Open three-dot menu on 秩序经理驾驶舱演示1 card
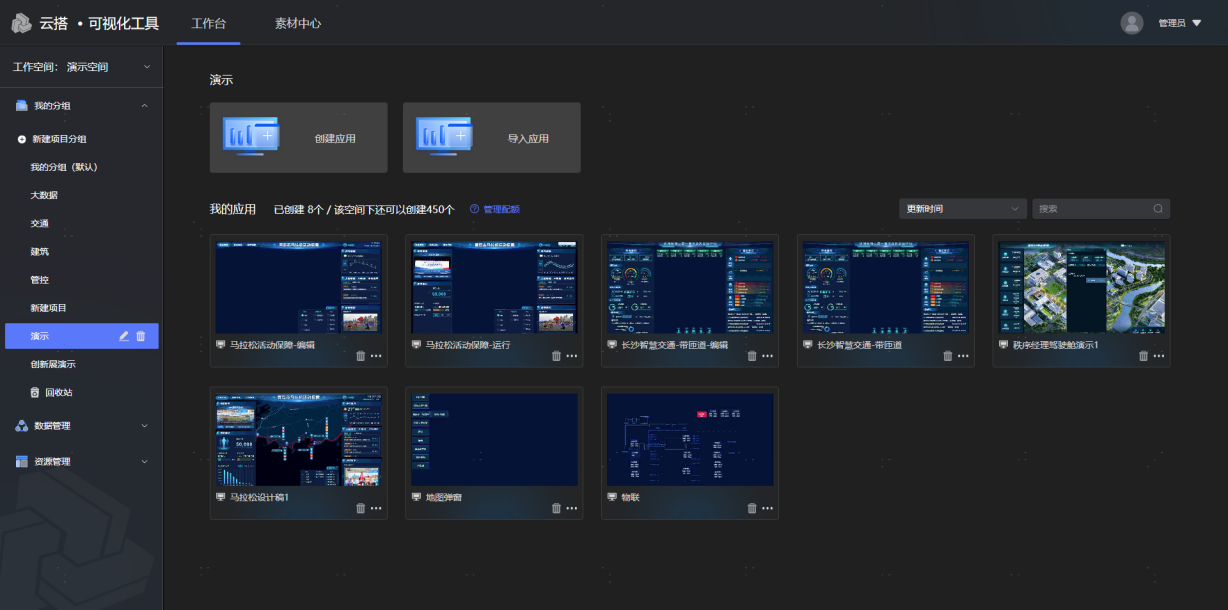 pyautogui.click(x=1160, y=355)
